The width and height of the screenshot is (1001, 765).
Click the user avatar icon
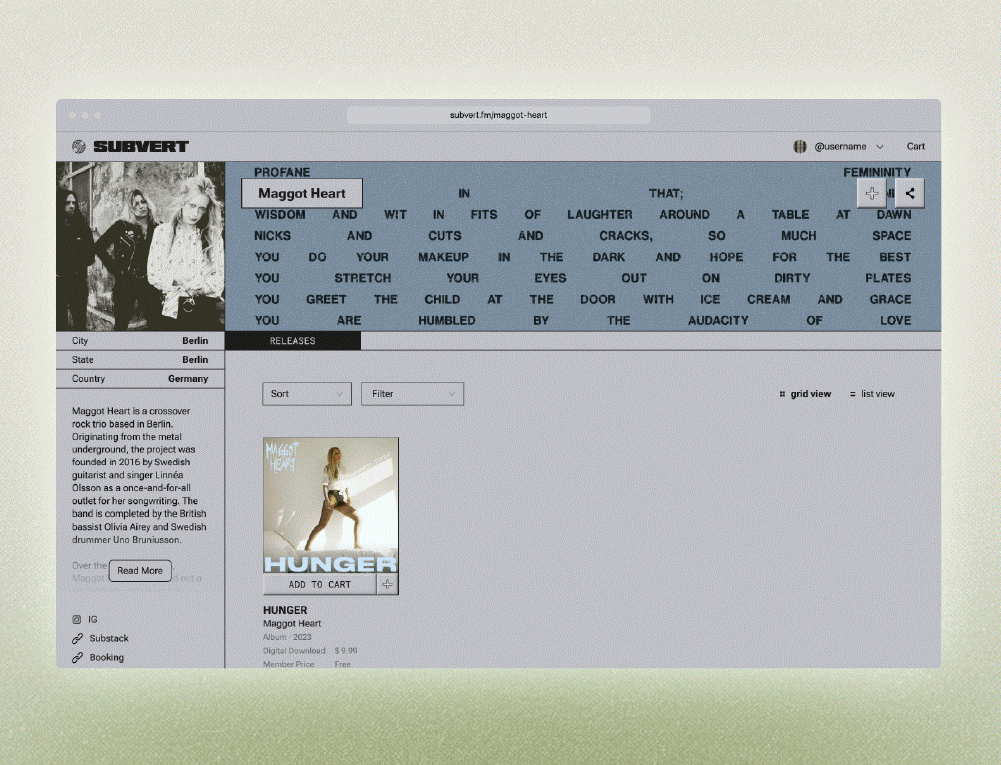pos(800,146)
